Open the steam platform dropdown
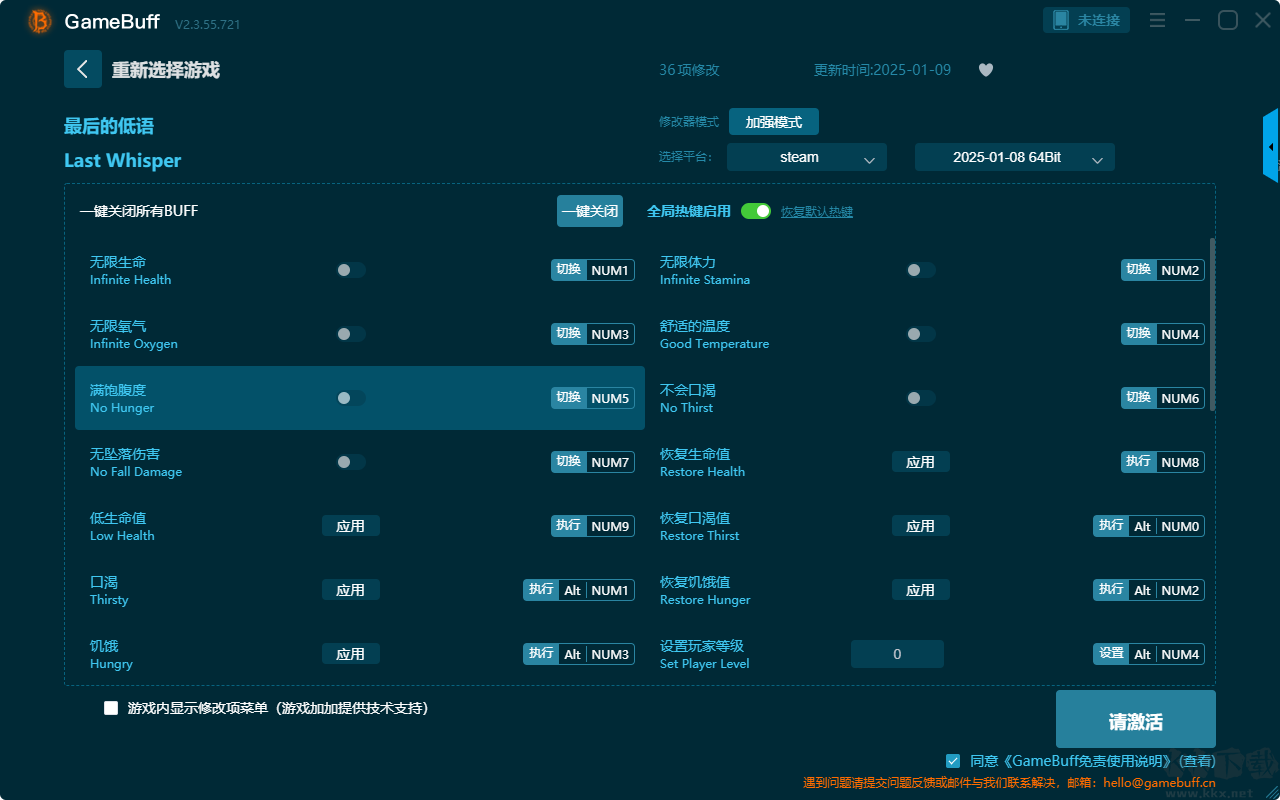 [807, 157]
